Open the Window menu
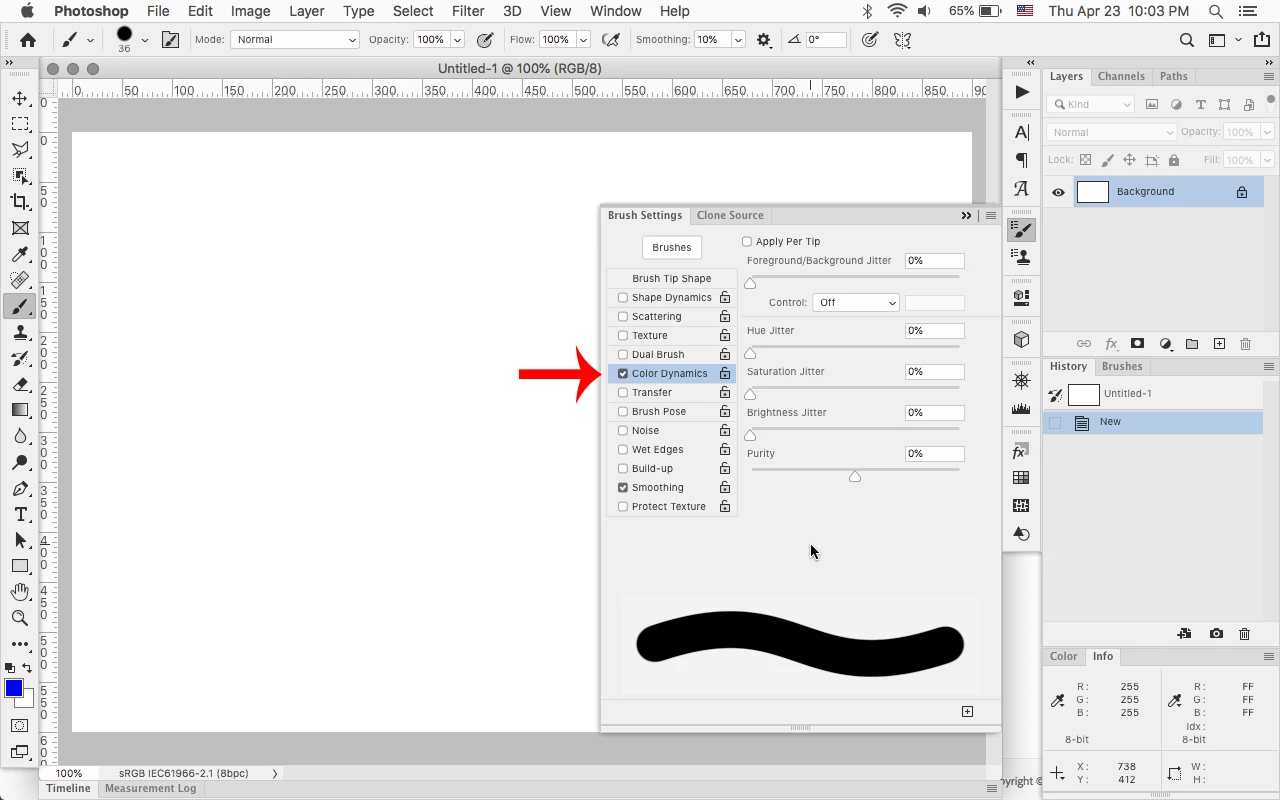1280x800 pixels. (x=615, y=11)
